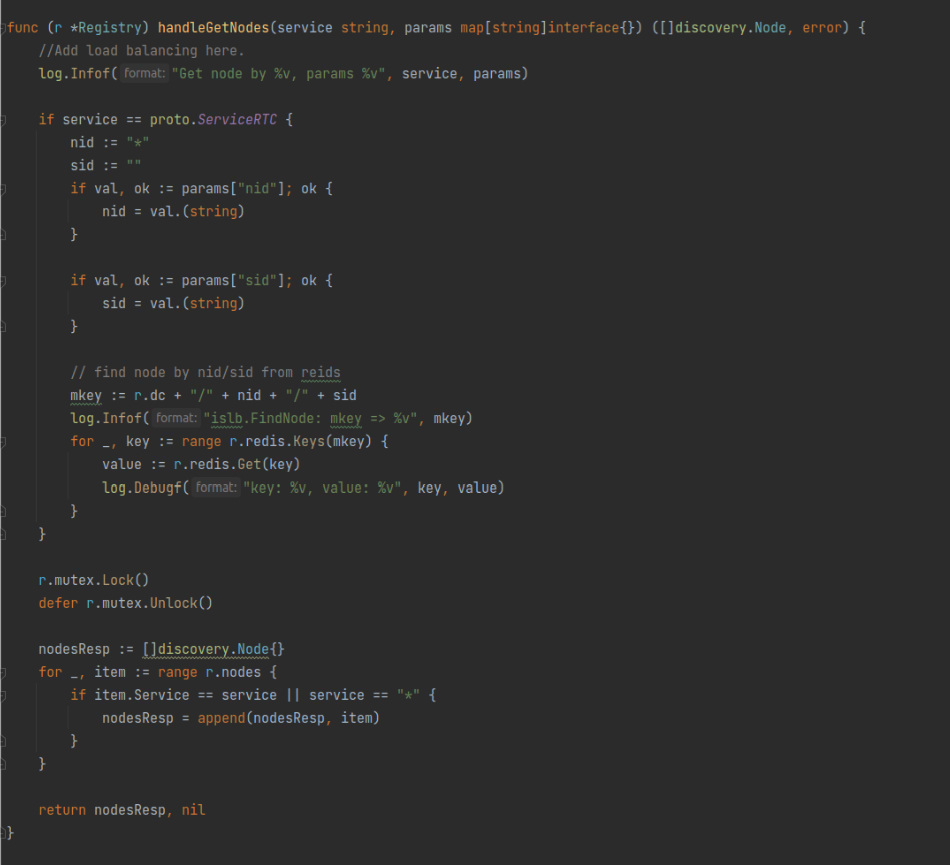Click format hint before "Get node by %v"
This screenshot has height=865, width=950.
(144, 74)
